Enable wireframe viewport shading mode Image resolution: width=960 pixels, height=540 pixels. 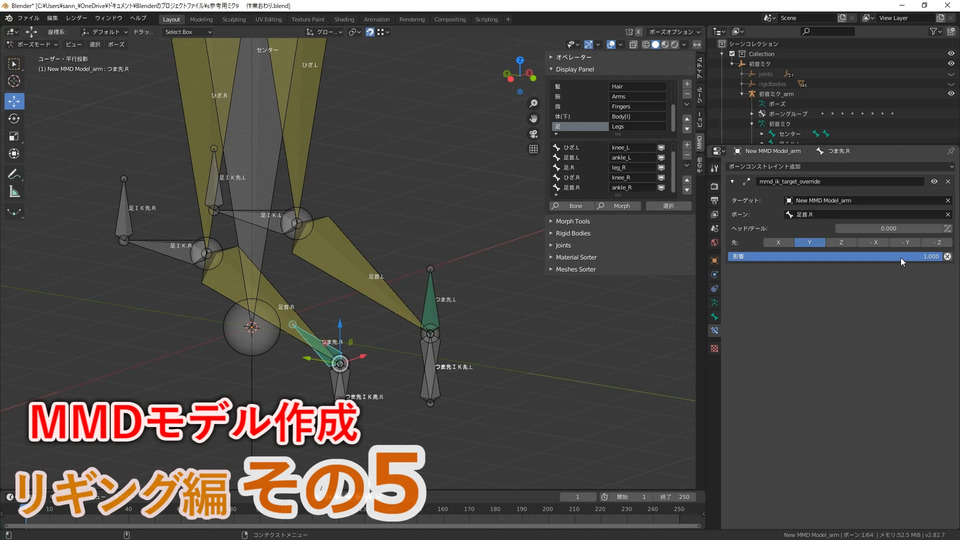(646, 44)
